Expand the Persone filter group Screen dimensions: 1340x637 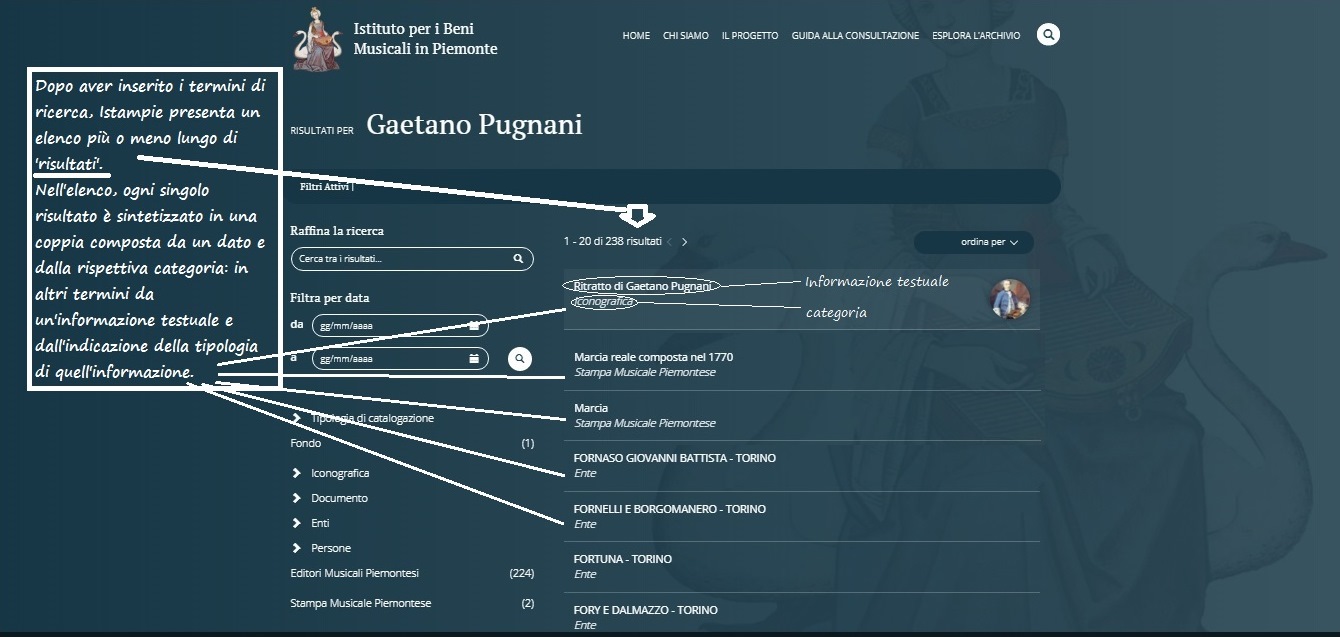point(297,548)
